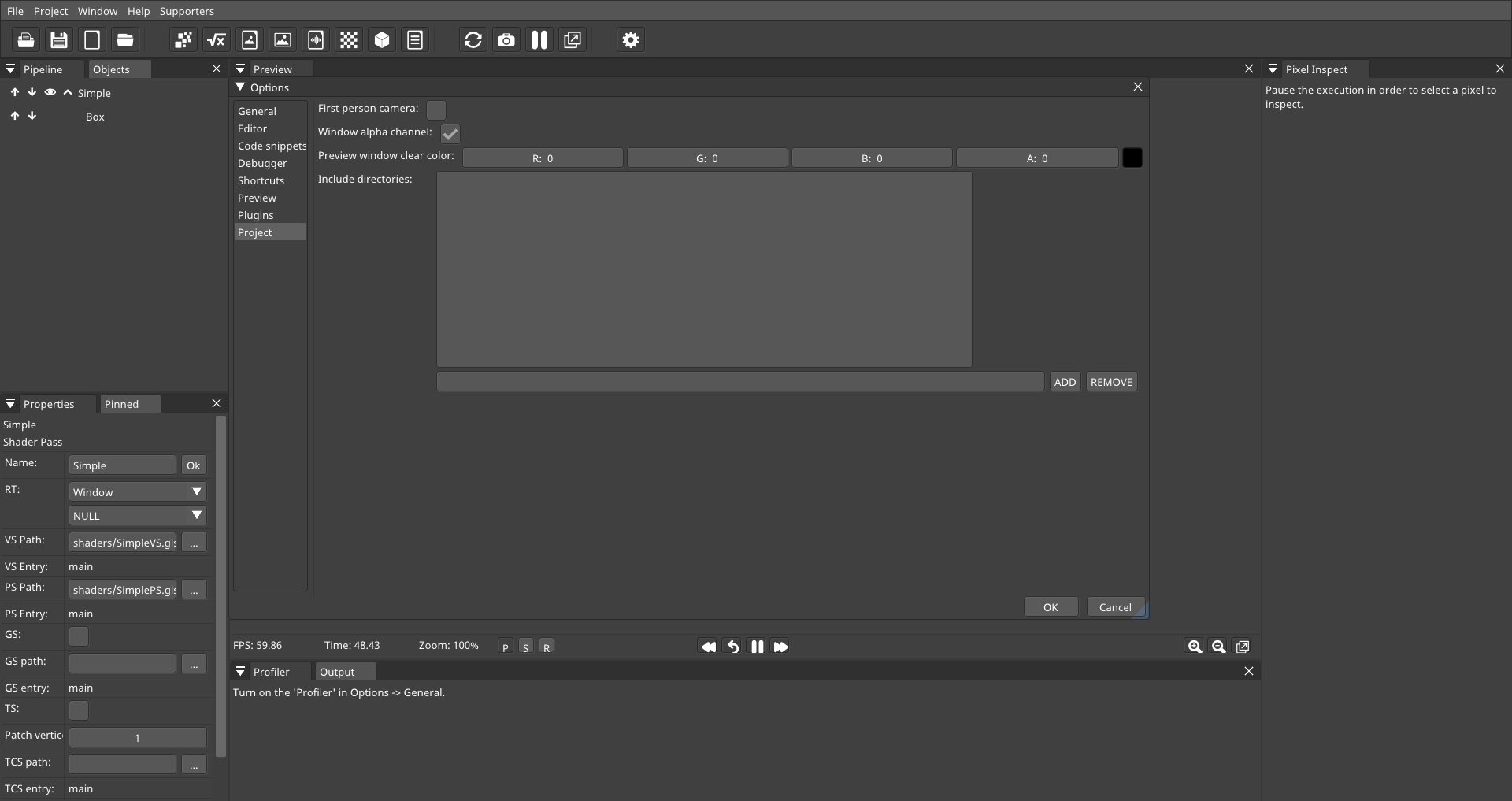Switch to the Shortcuts options section
This screenshot has width=1512, height=801.
click(261, 180)
